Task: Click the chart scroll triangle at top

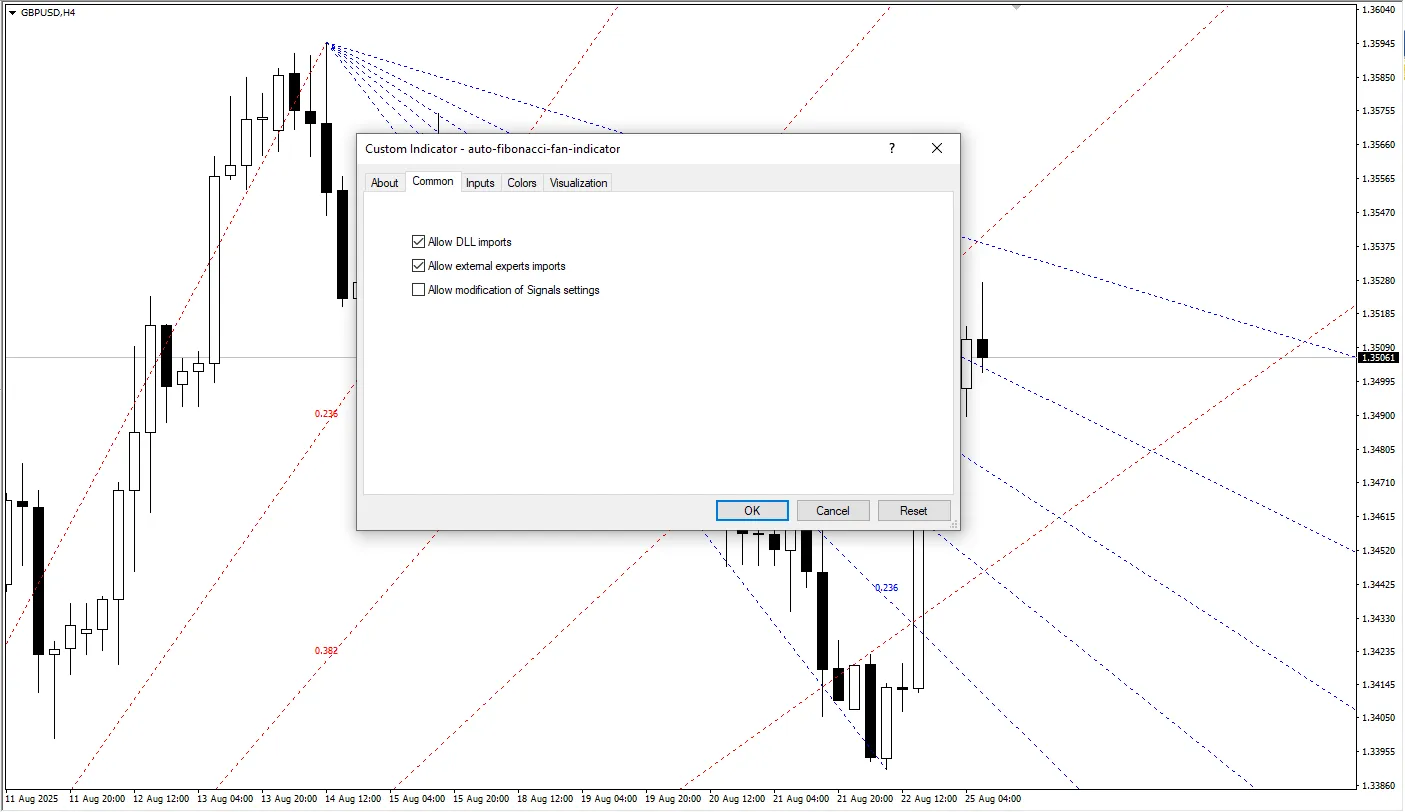Action: [x=1016, y=6]
